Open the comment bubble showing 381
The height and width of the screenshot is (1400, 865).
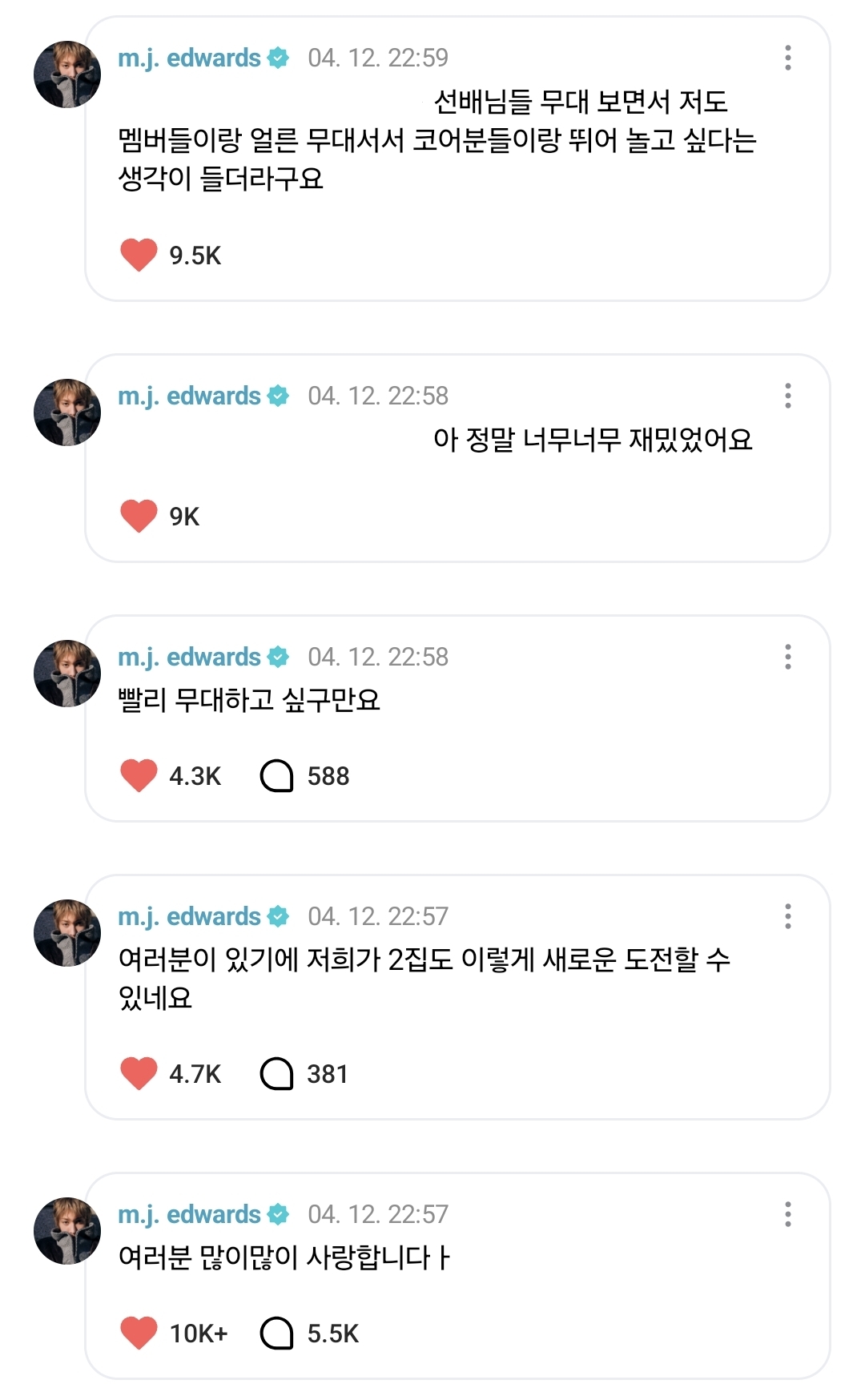(277, 1073)
